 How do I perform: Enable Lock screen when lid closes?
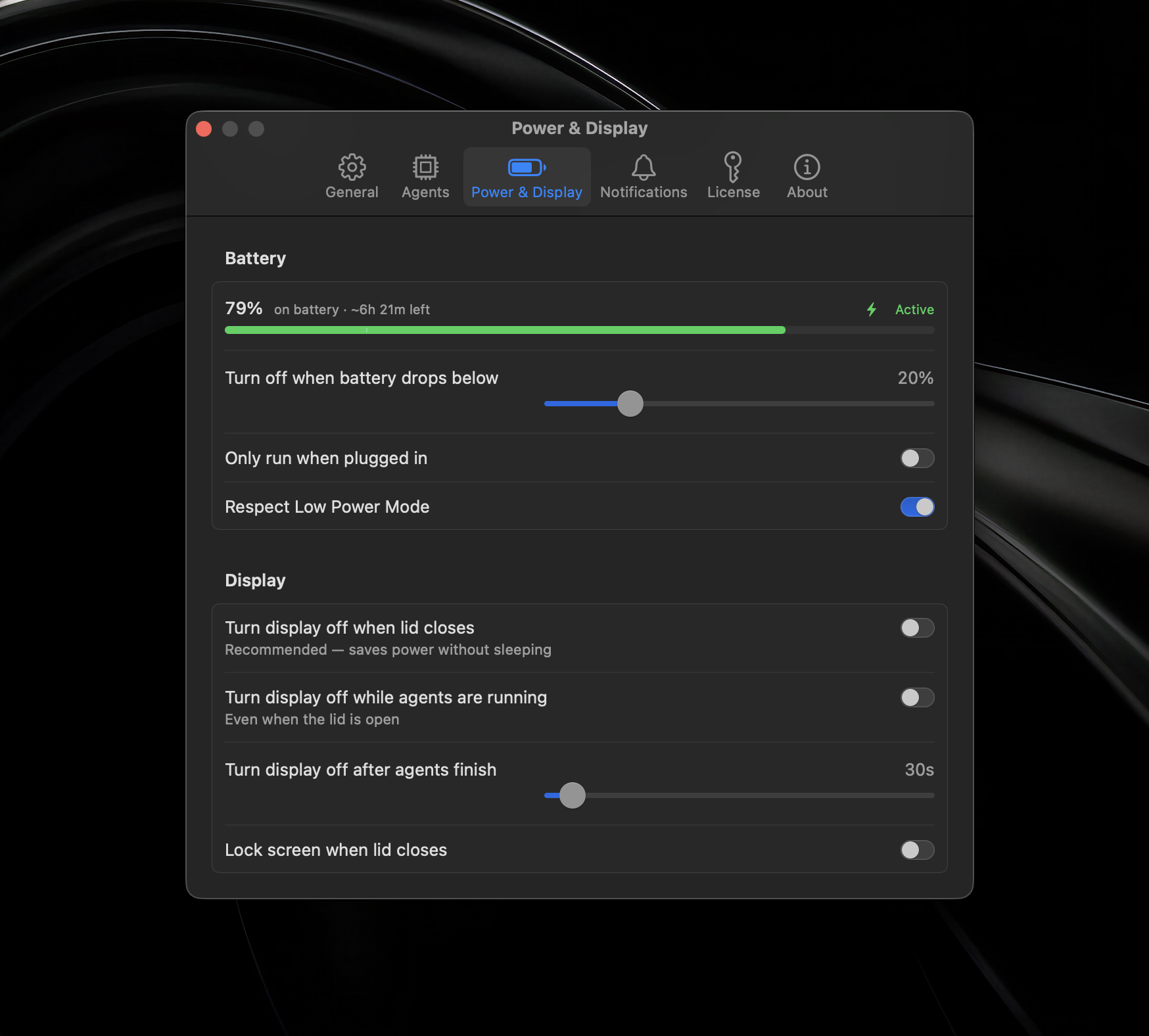click(x=917, y=850)
